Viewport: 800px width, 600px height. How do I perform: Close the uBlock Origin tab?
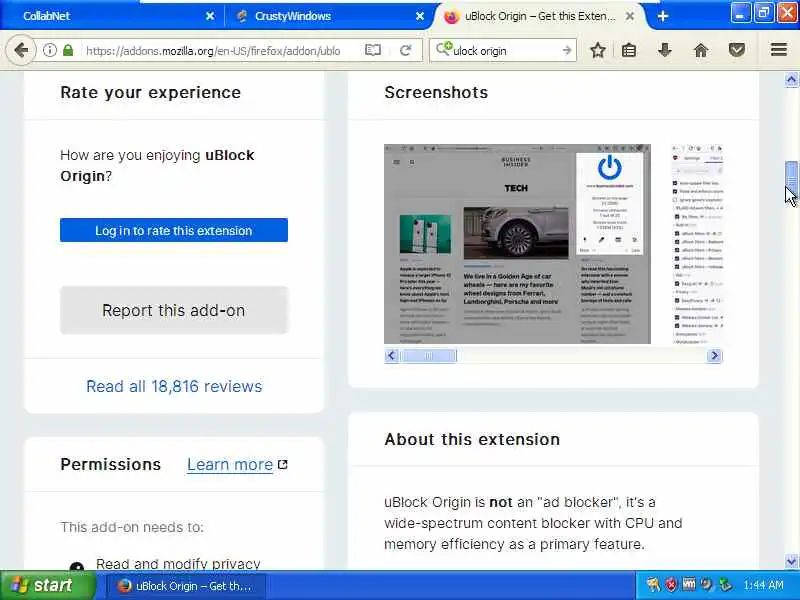coord(630,16)
